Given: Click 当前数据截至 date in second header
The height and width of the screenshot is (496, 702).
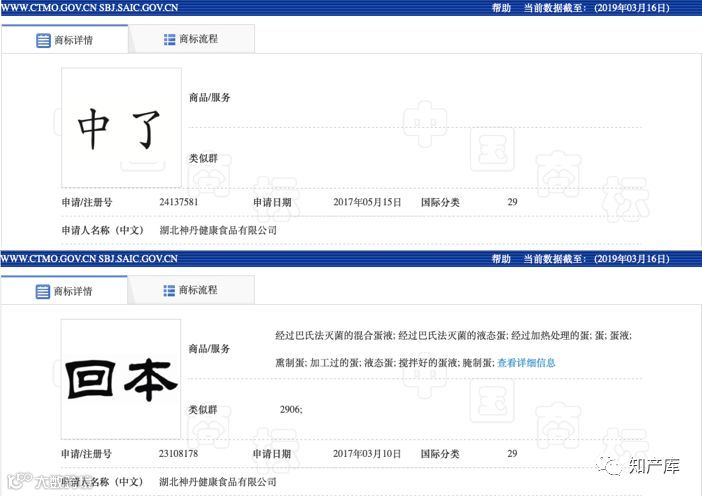Looking at the screenshot, I should point(597,259).
